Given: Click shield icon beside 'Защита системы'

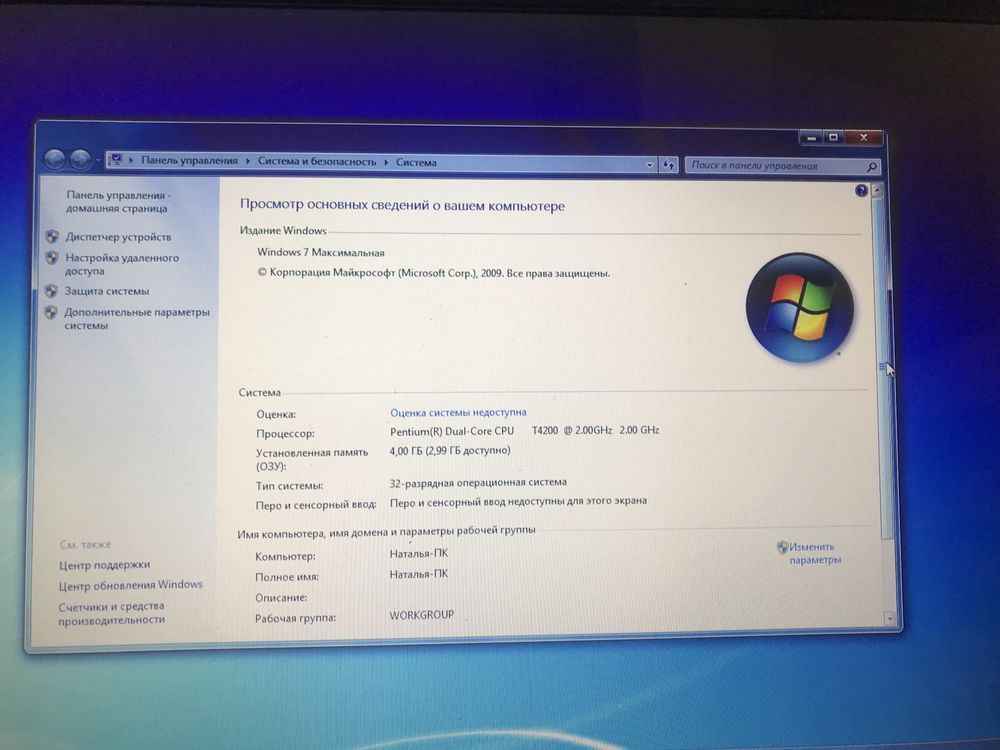Looking at the screenshot, I should coord(52,291).
